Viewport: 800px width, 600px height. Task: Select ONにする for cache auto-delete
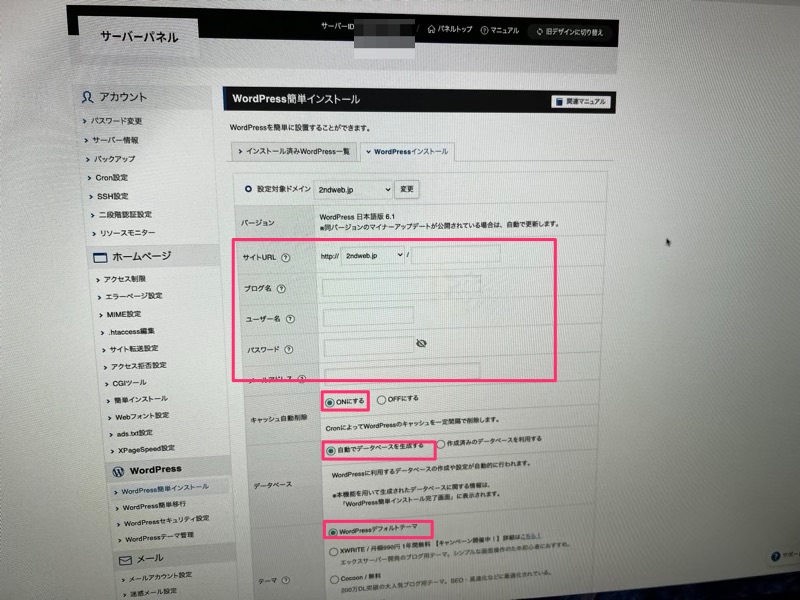click(330, 403)
